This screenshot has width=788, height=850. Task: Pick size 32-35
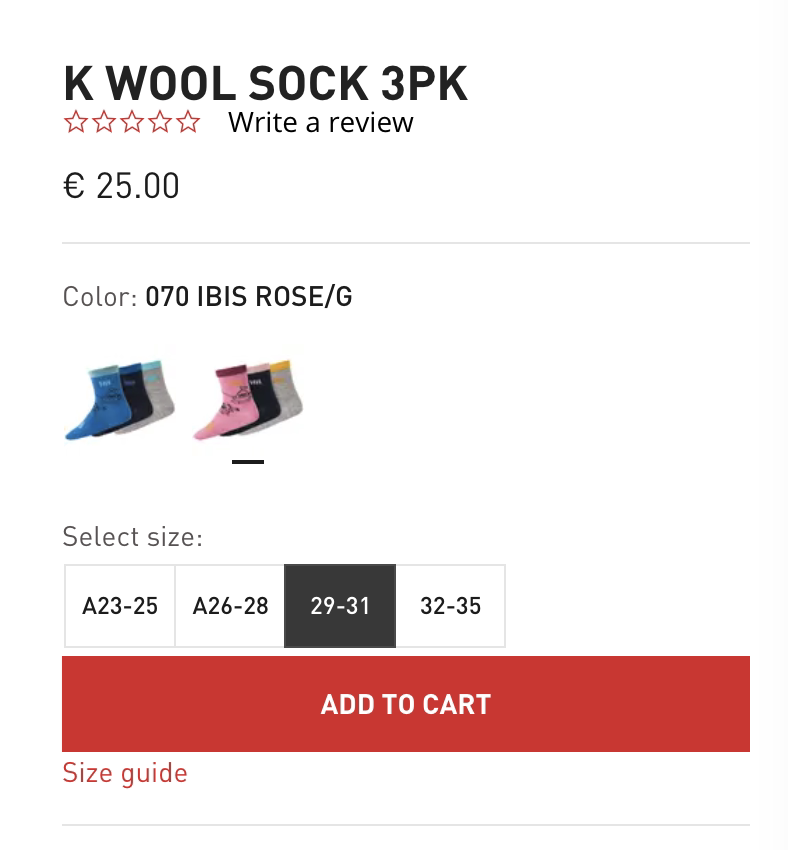pyautogui.click(x=450, y=606)
